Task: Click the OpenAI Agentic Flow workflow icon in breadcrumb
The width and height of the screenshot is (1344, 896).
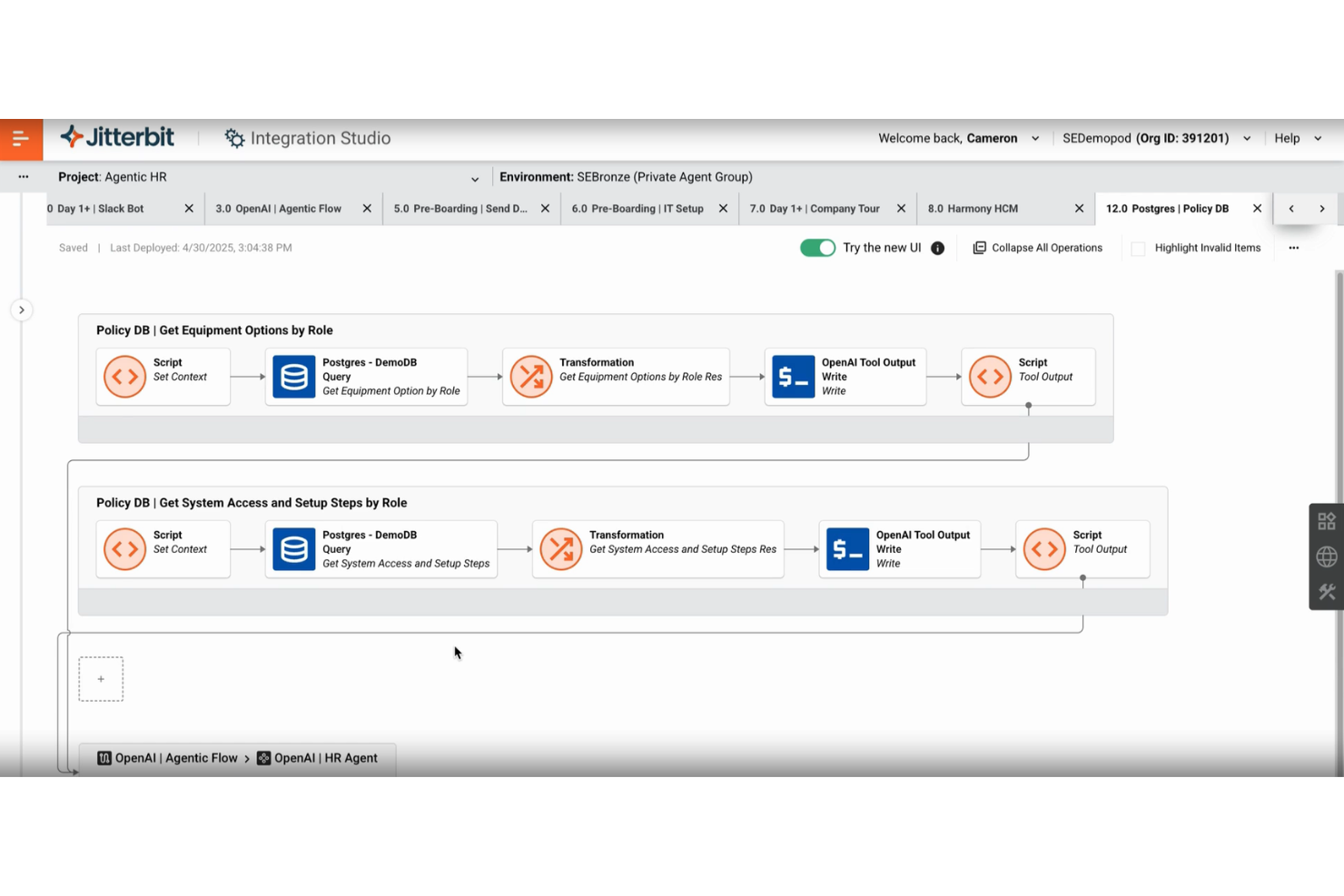Action: tap(104, 758)
